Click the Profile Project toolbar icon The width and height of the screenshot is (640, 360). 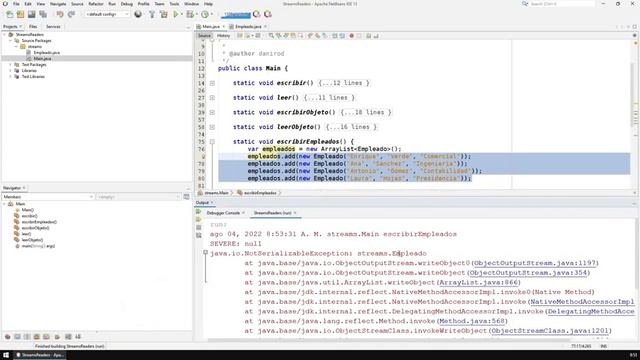(205, 14)
